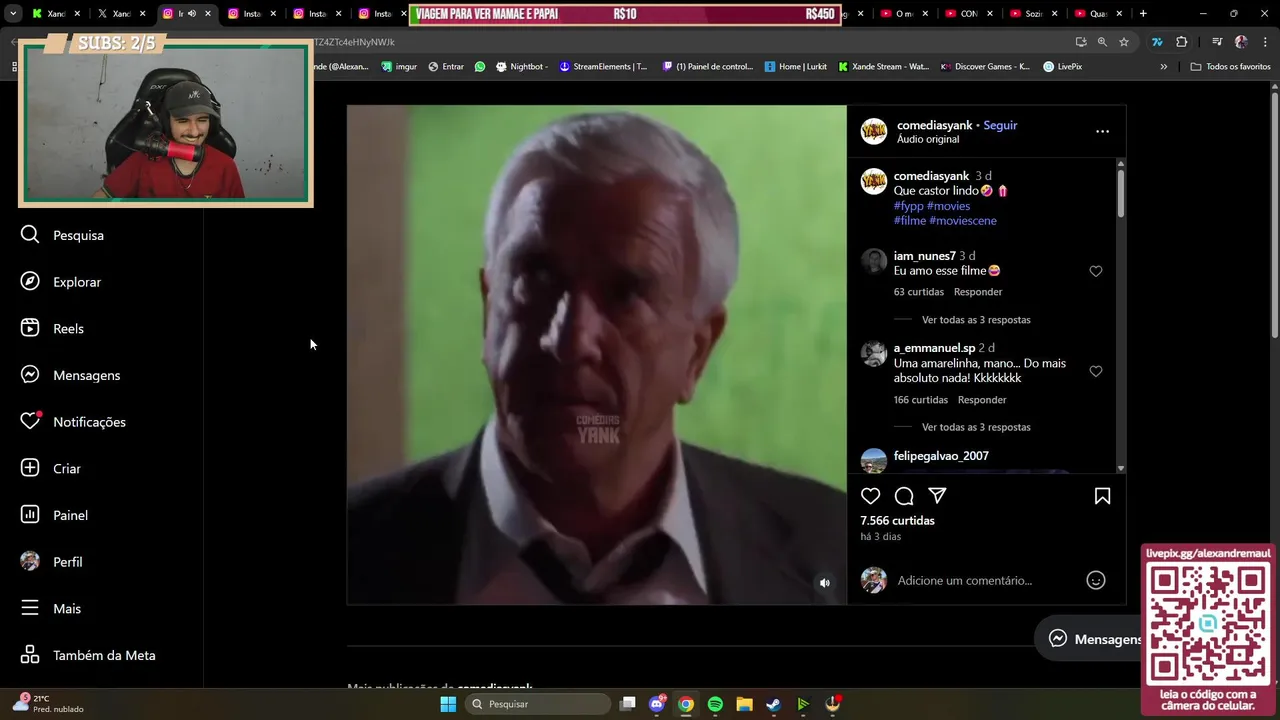Image resolution: width=1280 pixels, height=720 pixels.
Task: Open felipegalvao_2007's profile
Action: [x=941, y=456]
